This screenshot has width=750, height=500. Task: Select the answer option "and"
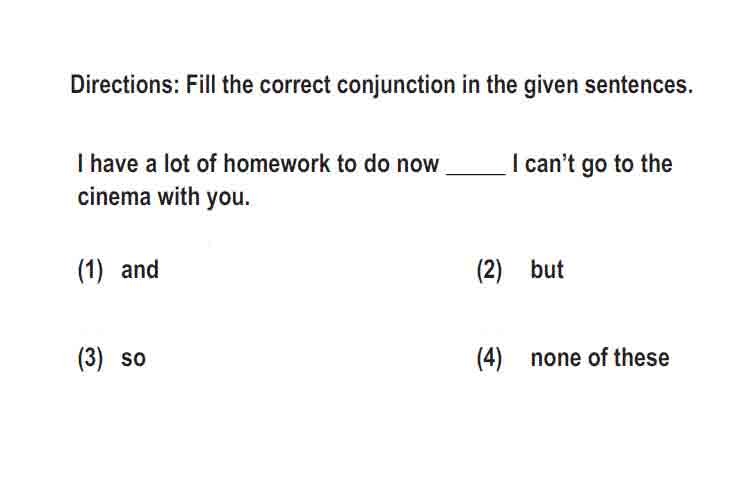tap(140, 269)
